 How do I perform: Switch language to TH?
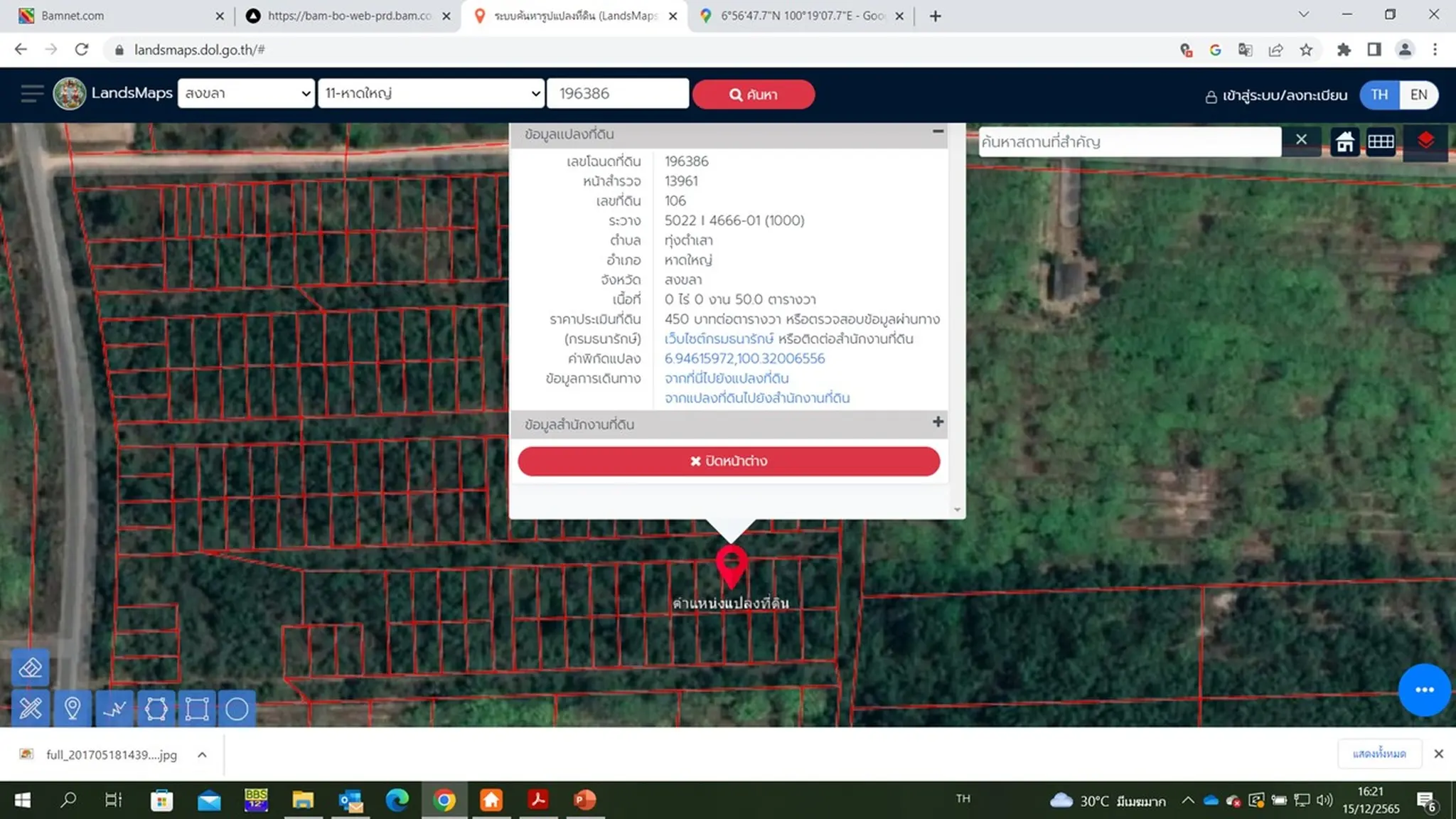[1379, 95]
